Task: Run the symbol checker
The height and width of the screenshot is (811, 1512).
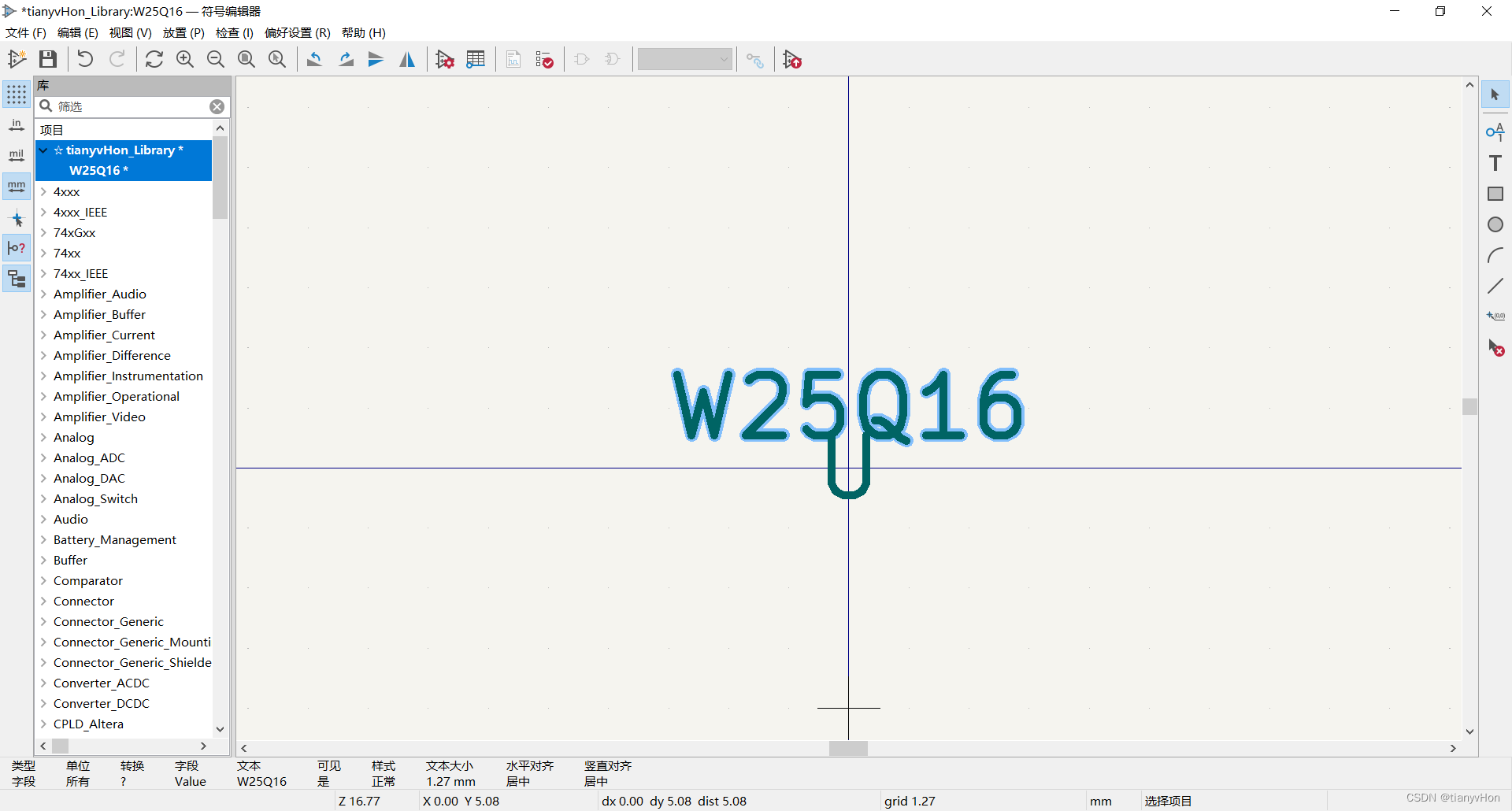Action: (x=544, y=59)
